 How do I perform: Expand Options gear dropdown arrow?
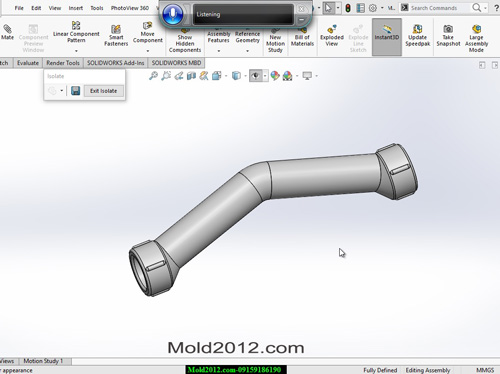382,8
